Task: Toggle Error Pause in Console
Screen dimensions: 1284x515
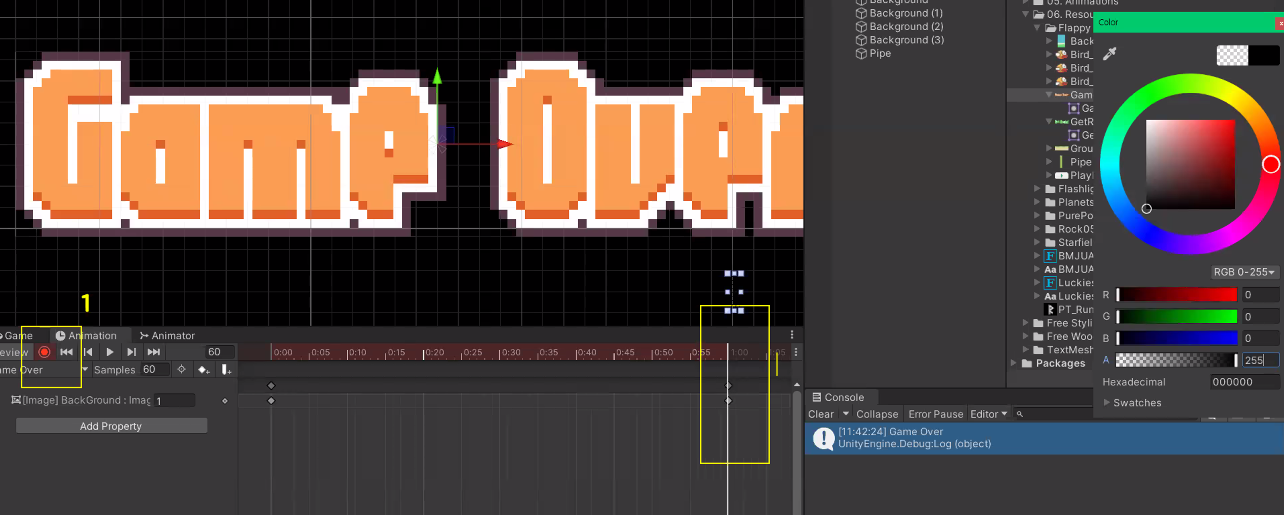Action: click(x=936, y=414)
